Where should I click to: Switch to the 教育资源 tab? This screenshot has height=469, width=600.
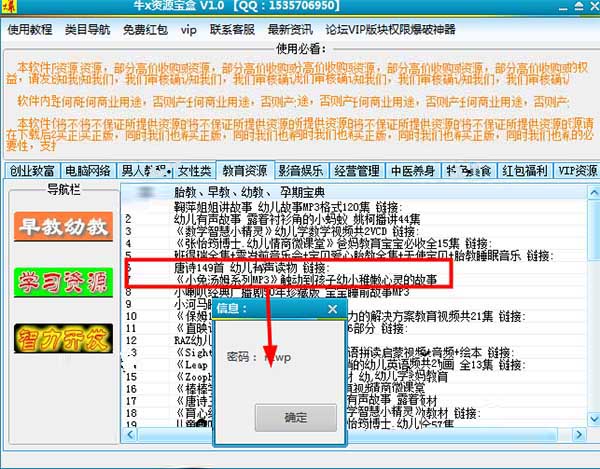point(245,170)
